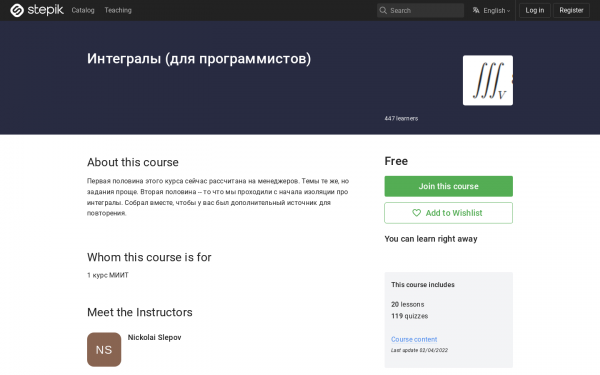Click Add to Wishlist button
This screenshot has height=375, width=600.
tap(448, 213)
